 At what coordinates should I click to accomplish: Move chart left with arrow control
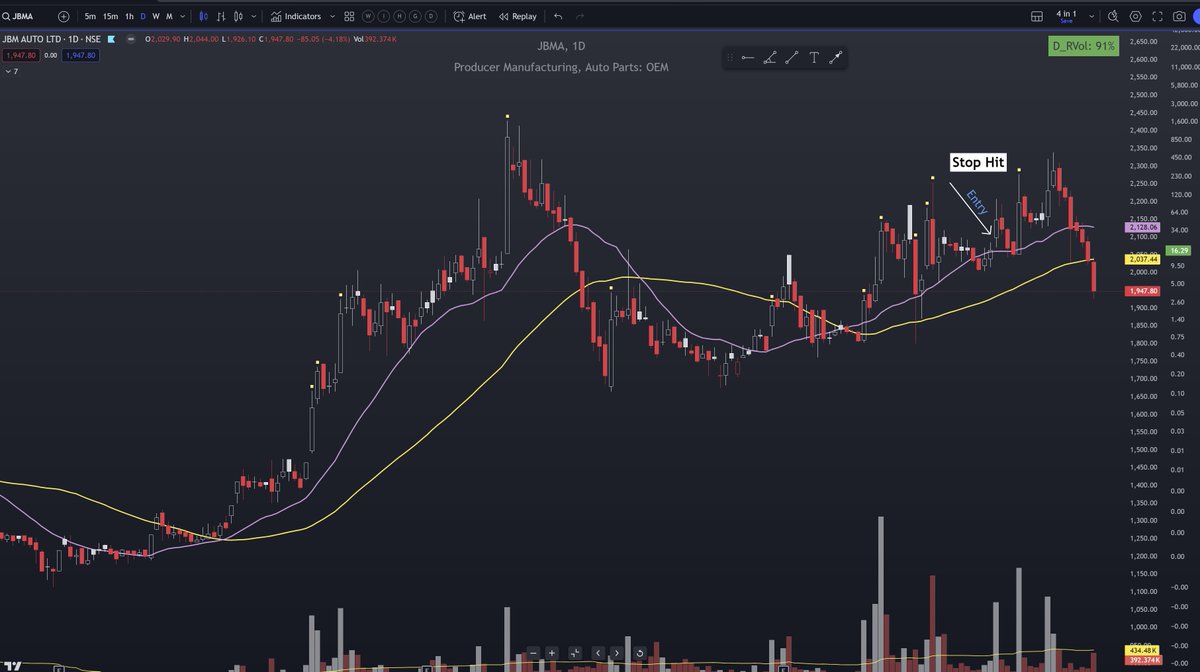tap(598, 652)
